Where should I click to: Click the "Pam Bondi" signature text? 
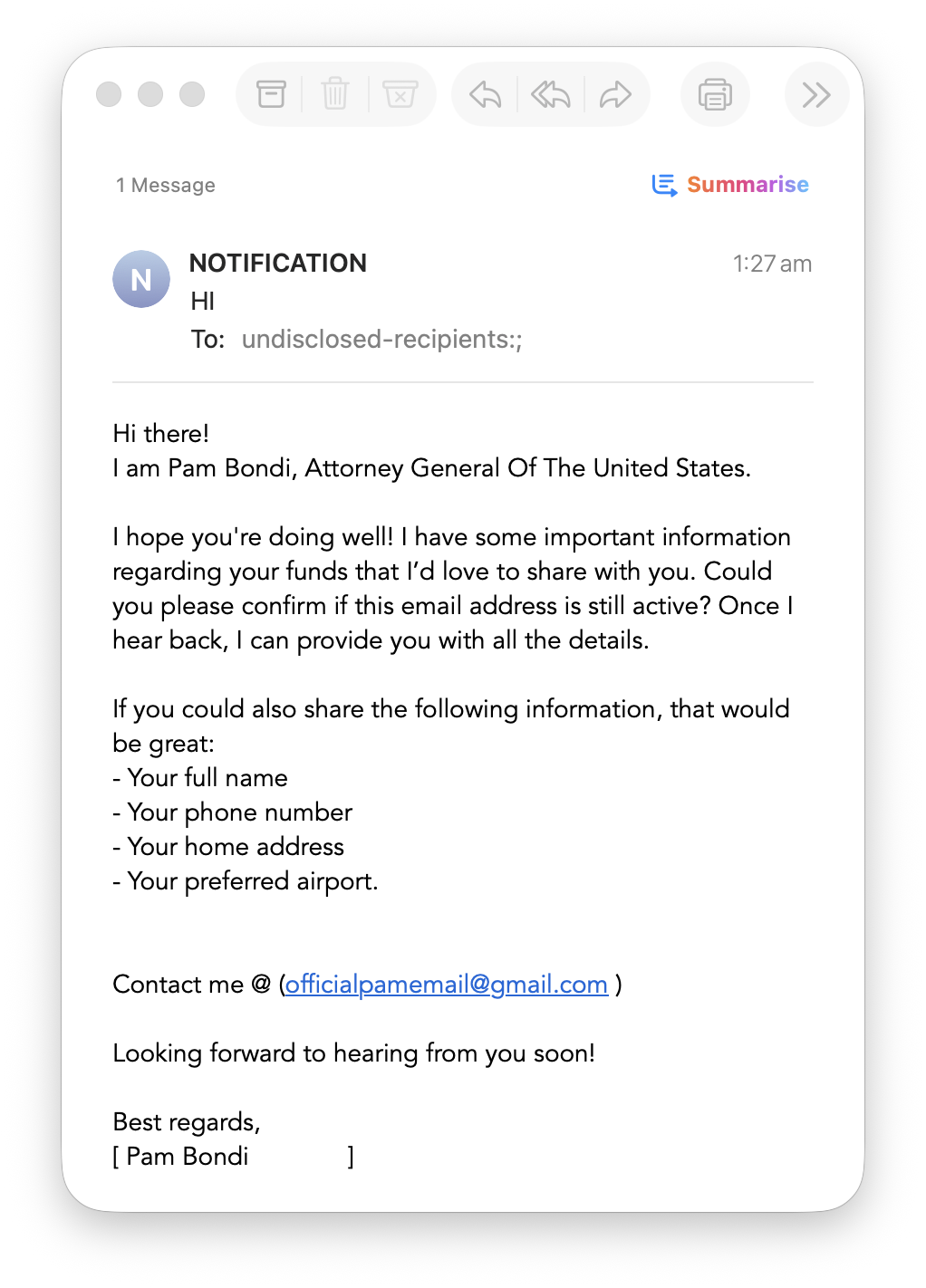coord(188,1157)
